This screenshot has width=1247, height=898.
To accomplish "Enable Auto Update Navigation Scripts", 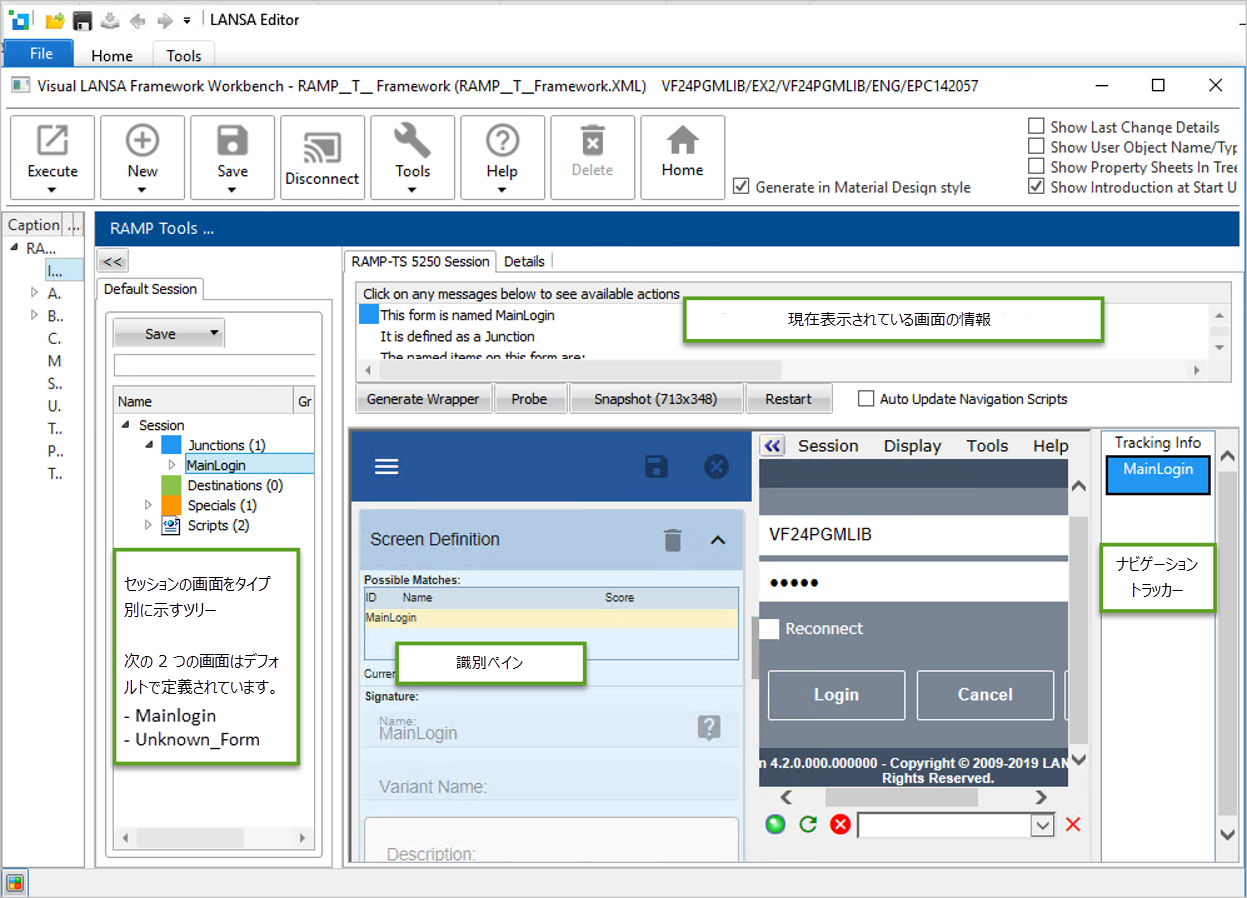I will tap(866, 399).
